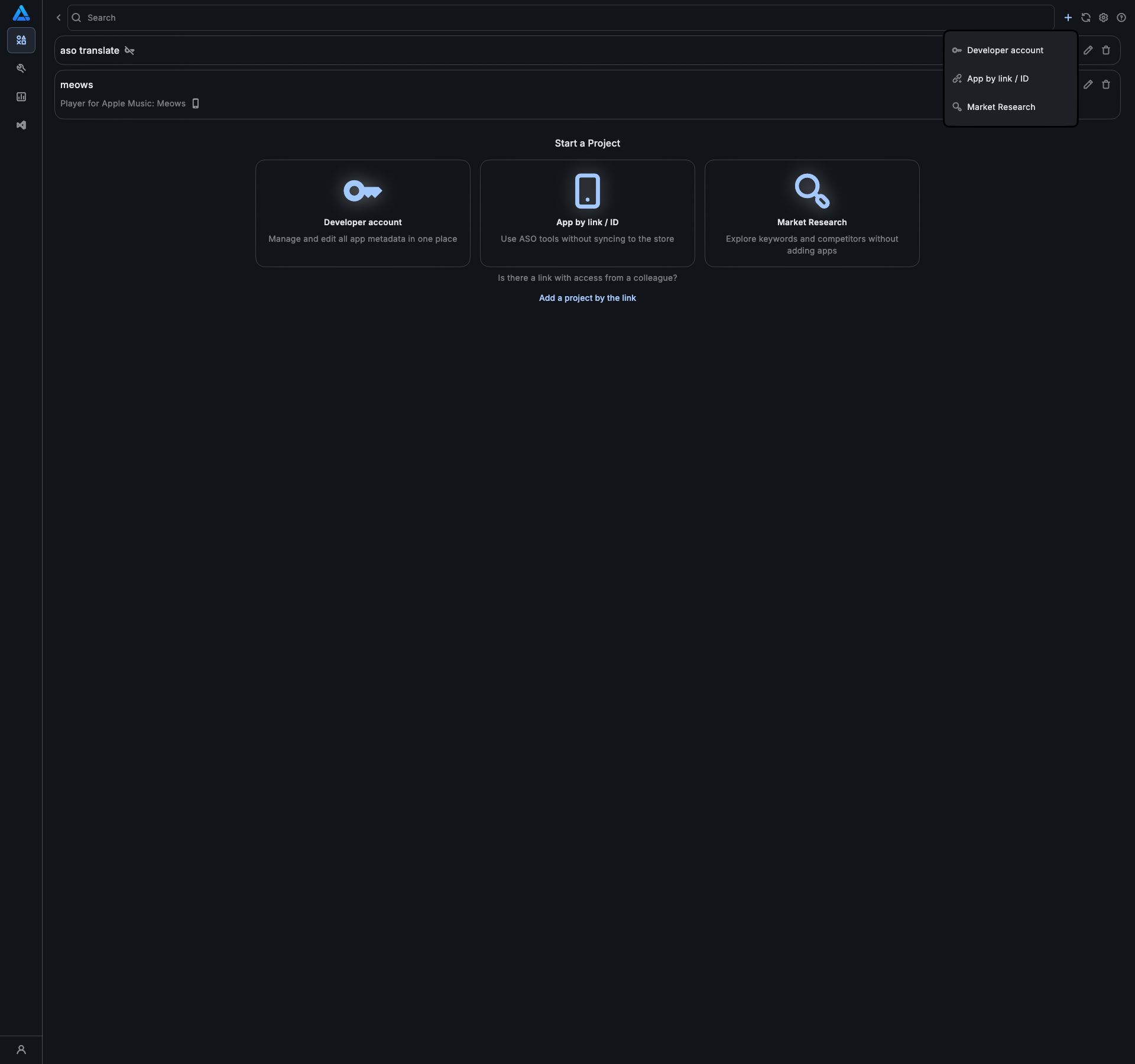Open settings via the gear icon
This screenshot has width=1135, height=1064.
tap(1103, 18)
